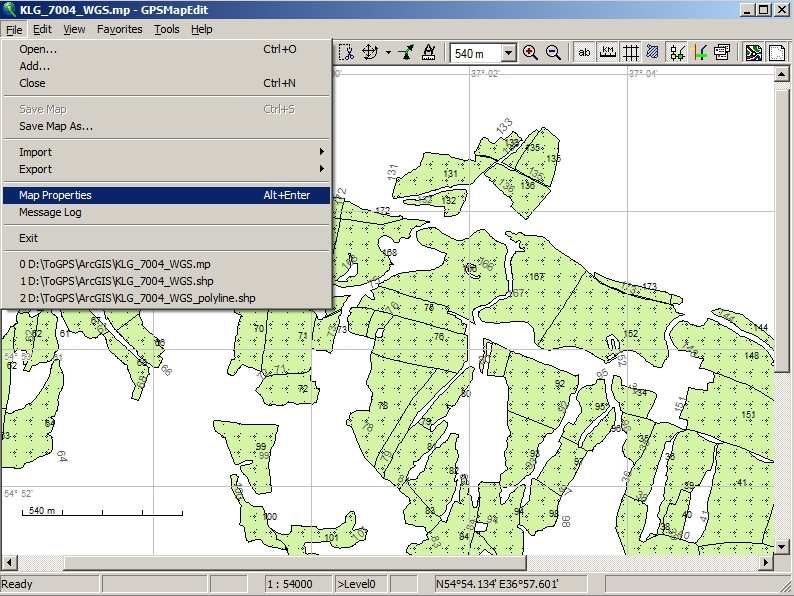
Task: Select the add waypoint tool icon
Action: click(x=406, y=53)
